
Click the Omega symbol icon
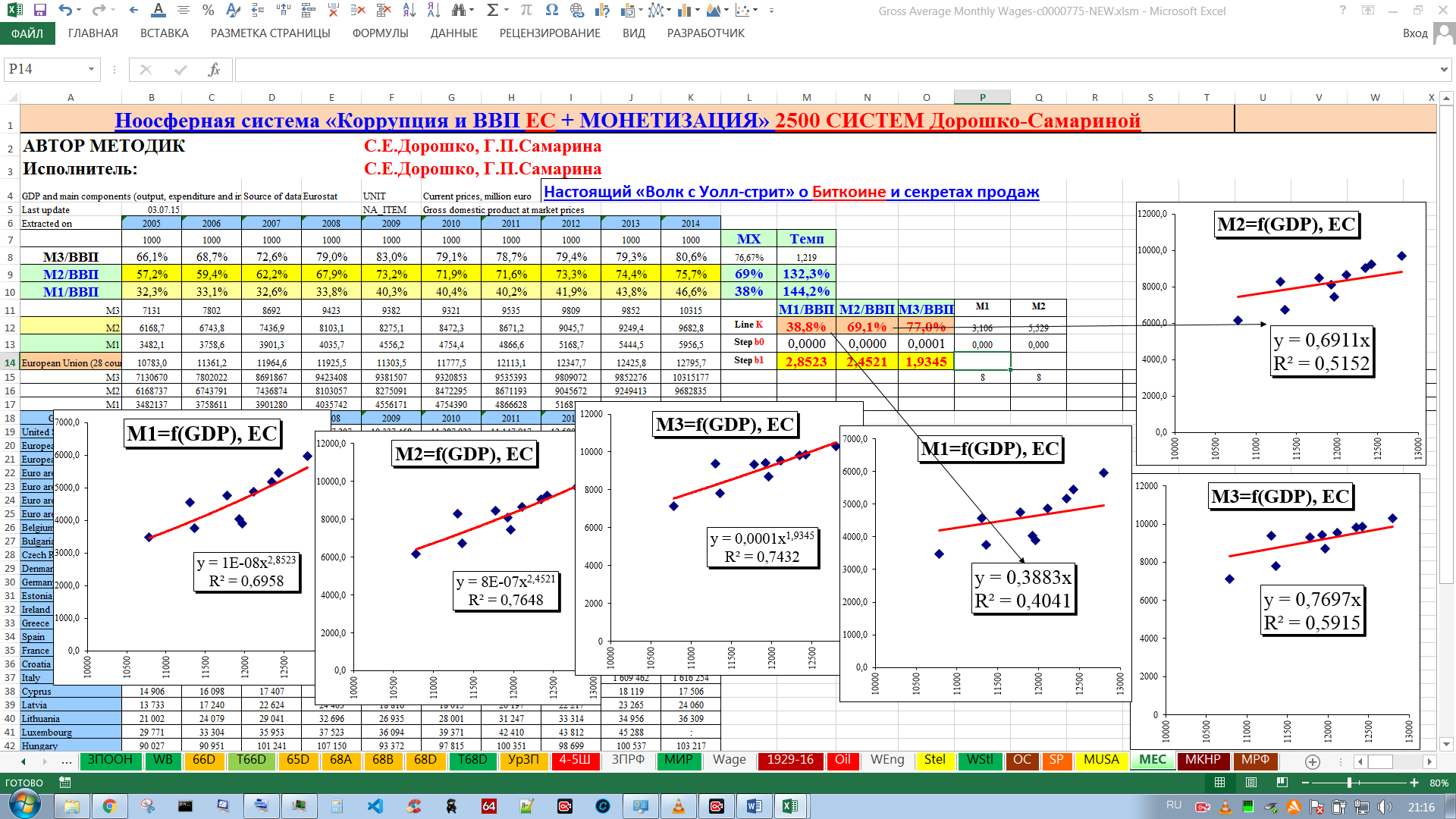(x=551, y=11)
